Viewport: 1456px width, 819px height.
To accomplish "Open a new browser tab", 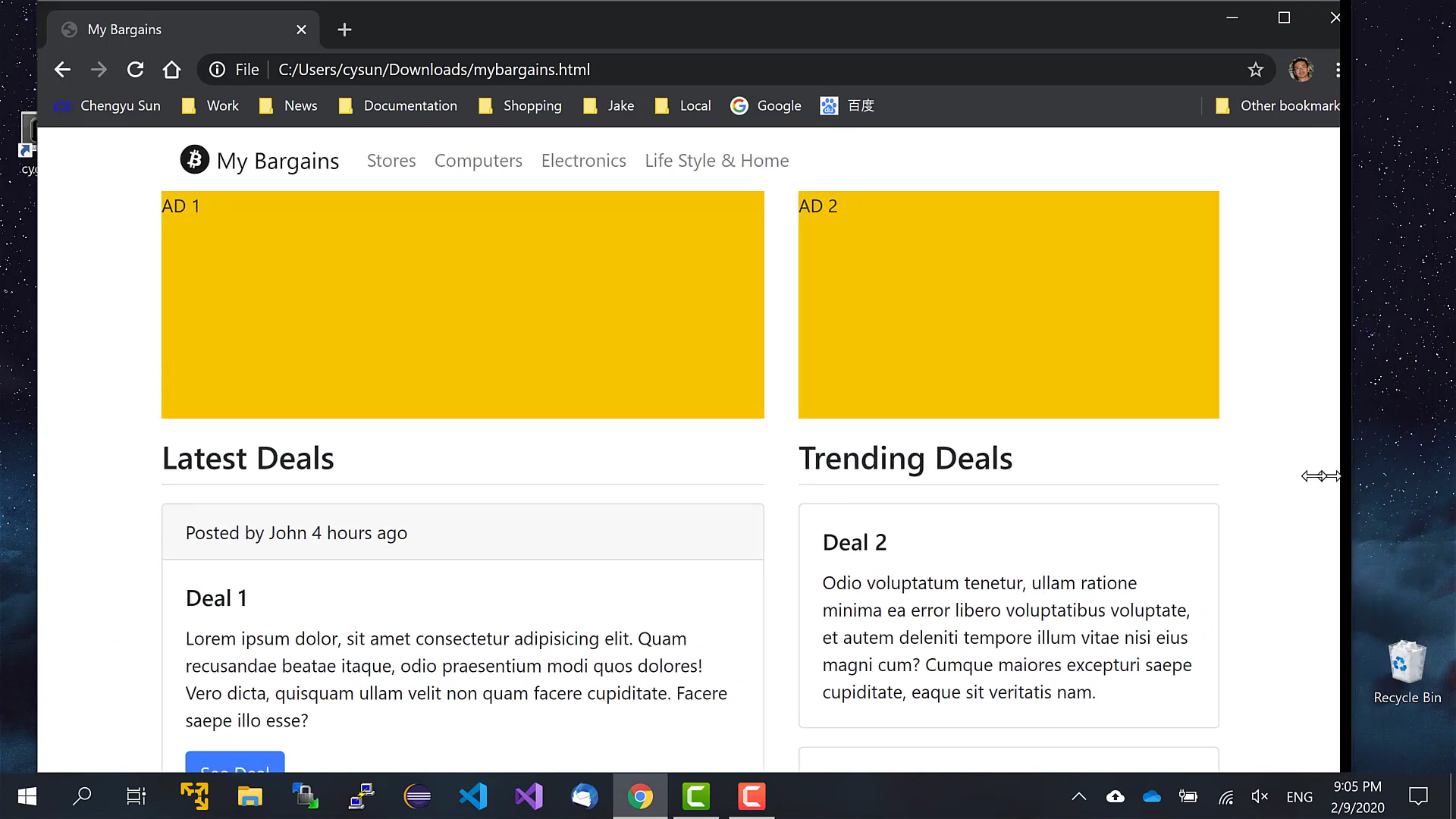I will coord(344,30).
